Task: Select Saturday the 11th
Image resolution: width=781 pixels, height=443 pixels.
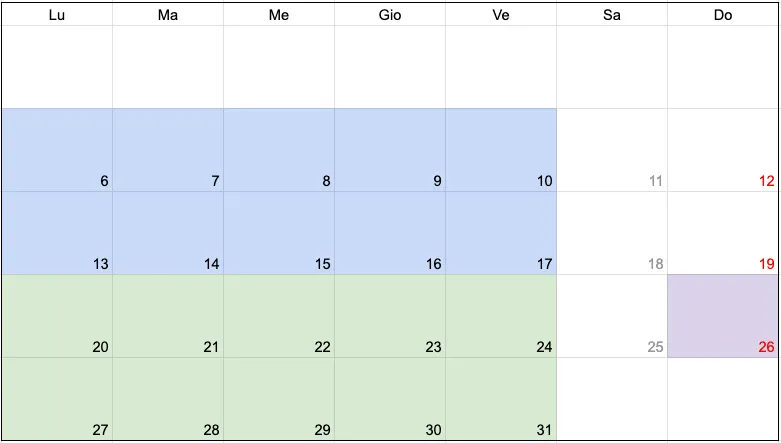Action: [x=612, y=150]
